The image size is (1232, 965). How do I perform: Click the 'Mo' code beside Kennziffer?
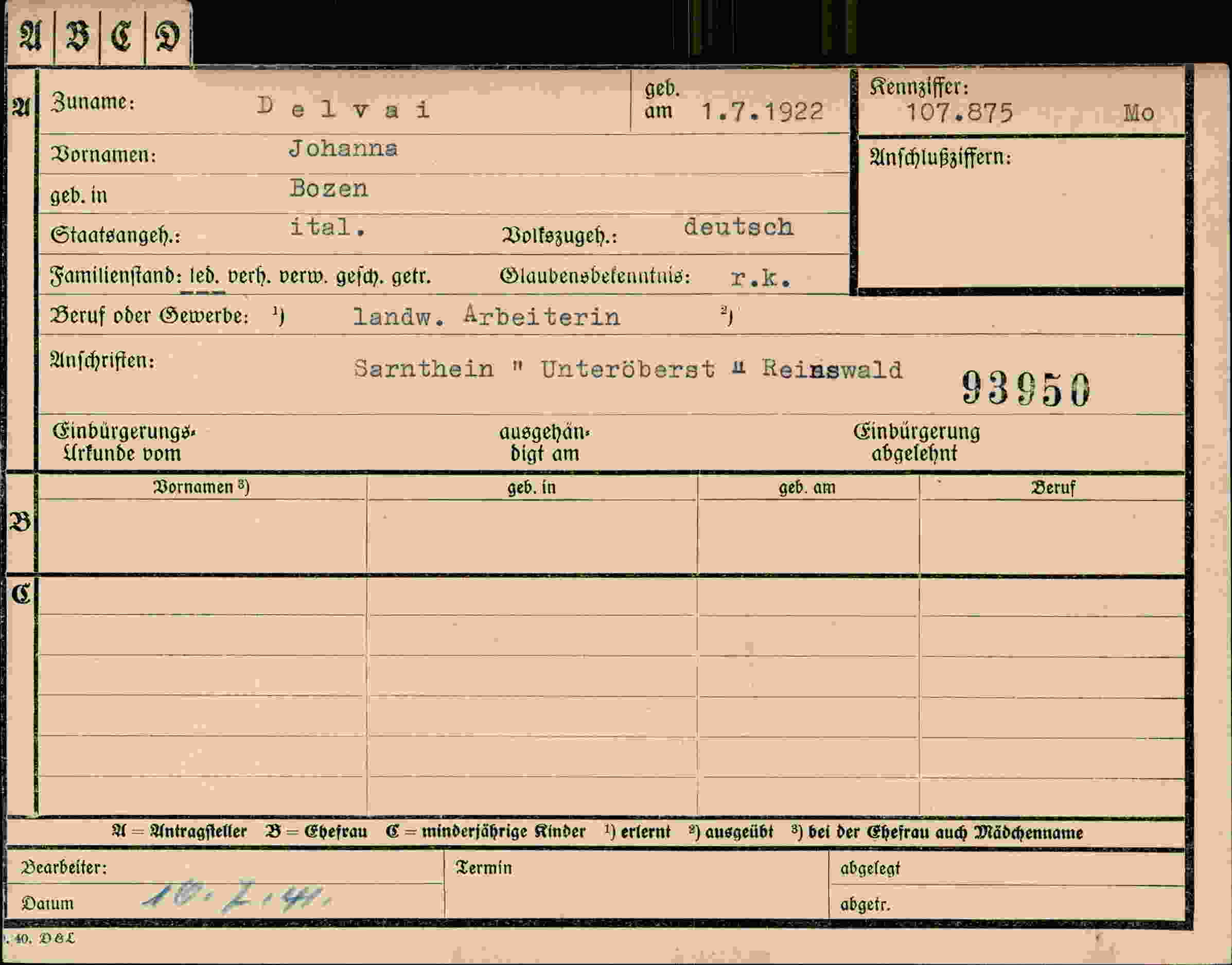(1138, 113)
